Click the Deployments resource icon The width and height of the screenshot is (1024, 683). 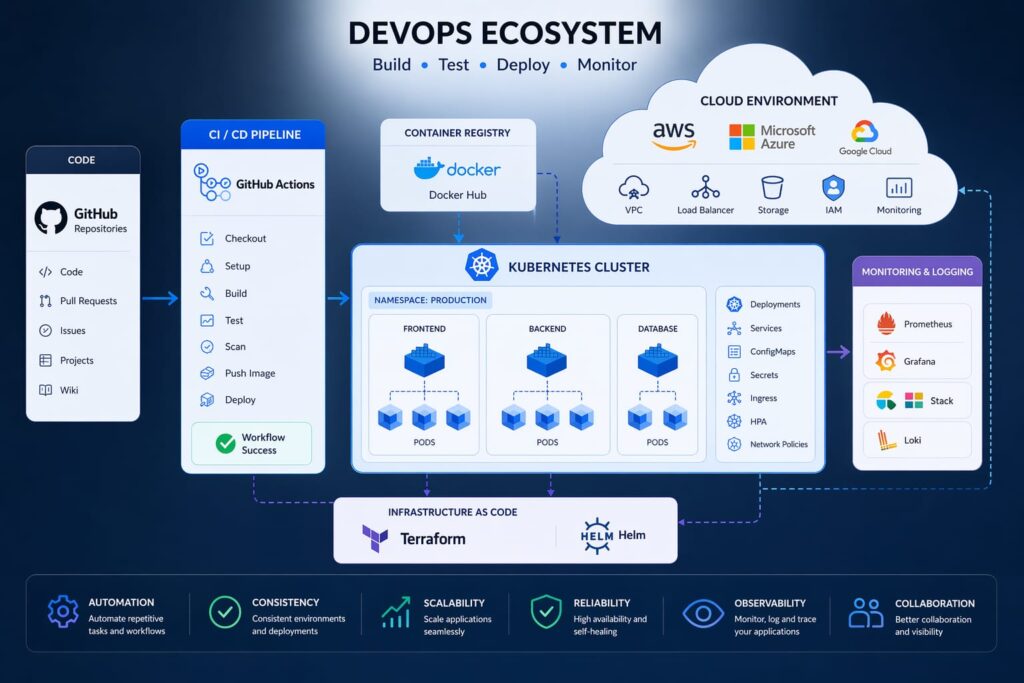[734, 304]
